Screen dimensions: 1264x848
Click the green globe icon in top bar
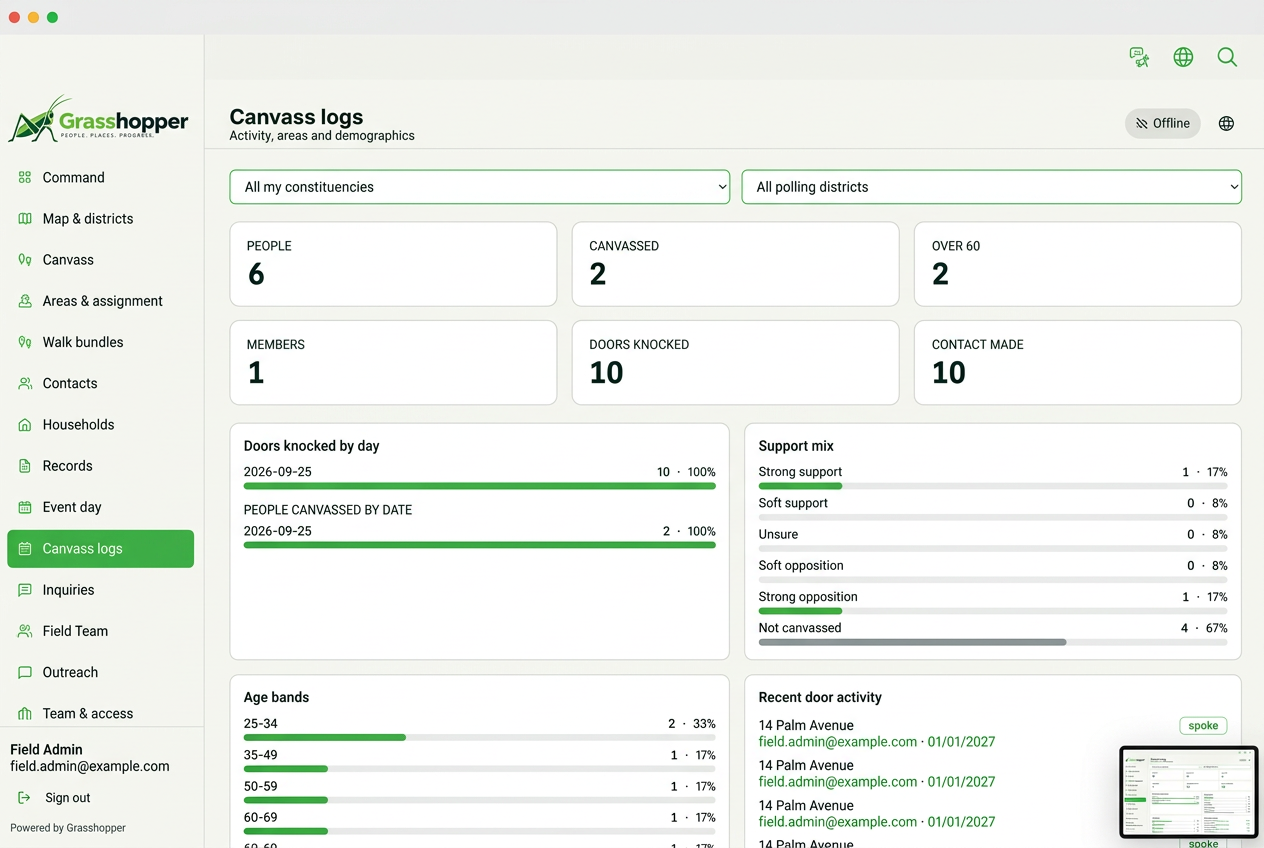pyautogui.click(x=1183, y=57)
